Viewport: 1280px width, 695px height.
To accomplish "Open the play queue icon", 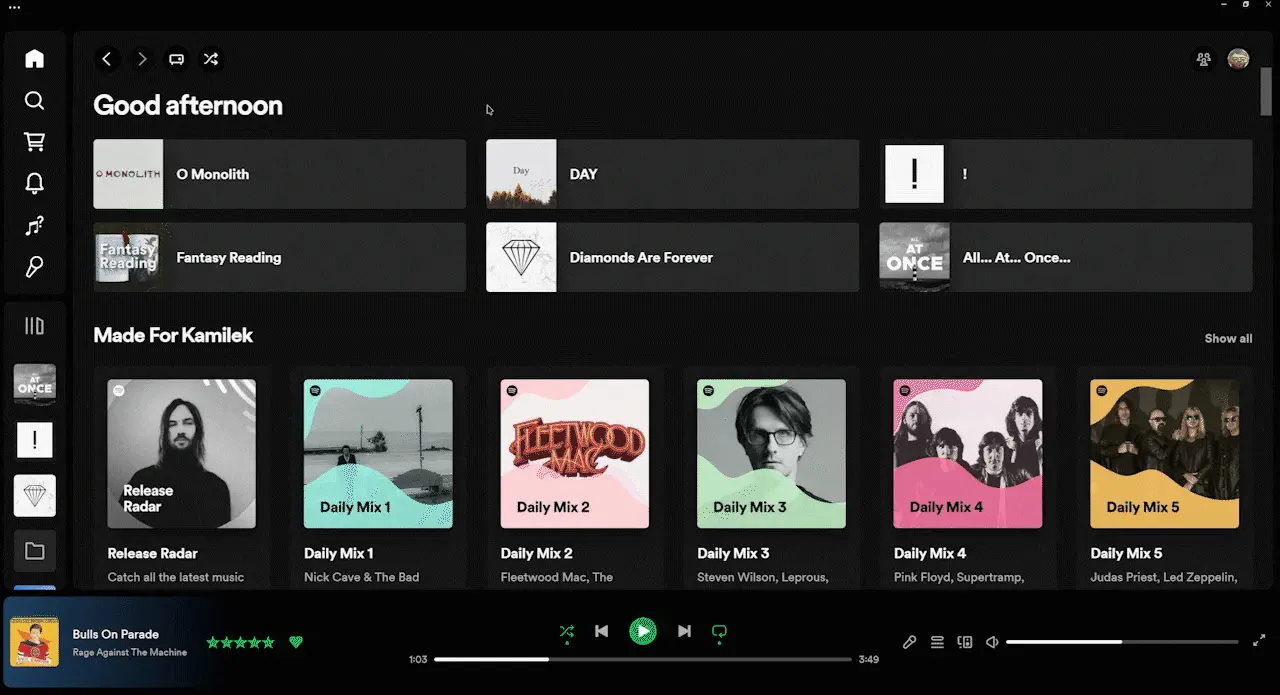I will (937, 642).
